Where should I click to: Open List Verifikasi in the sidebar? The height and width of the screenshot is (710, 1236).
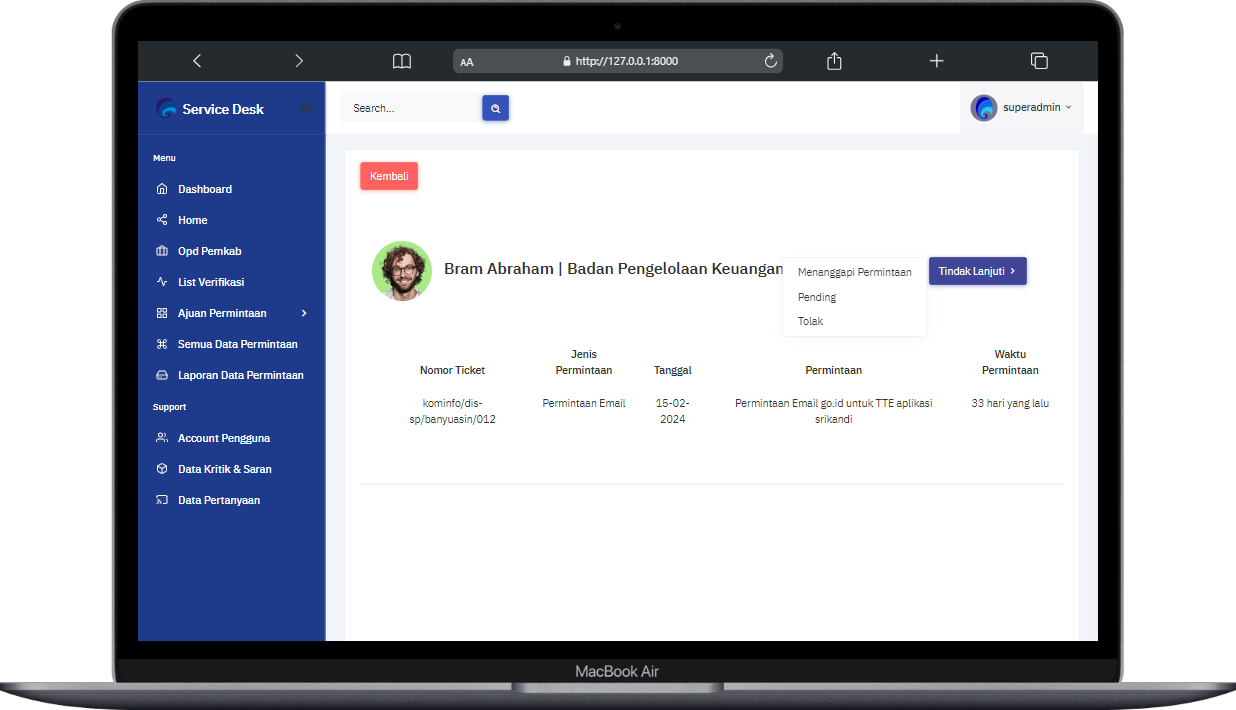click(x=211, y=282)
